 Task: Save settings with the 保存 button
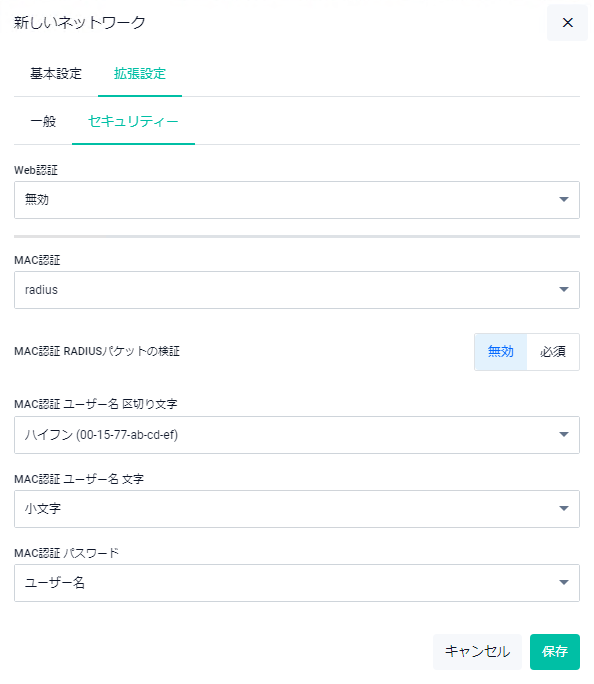tap(555, 652)
